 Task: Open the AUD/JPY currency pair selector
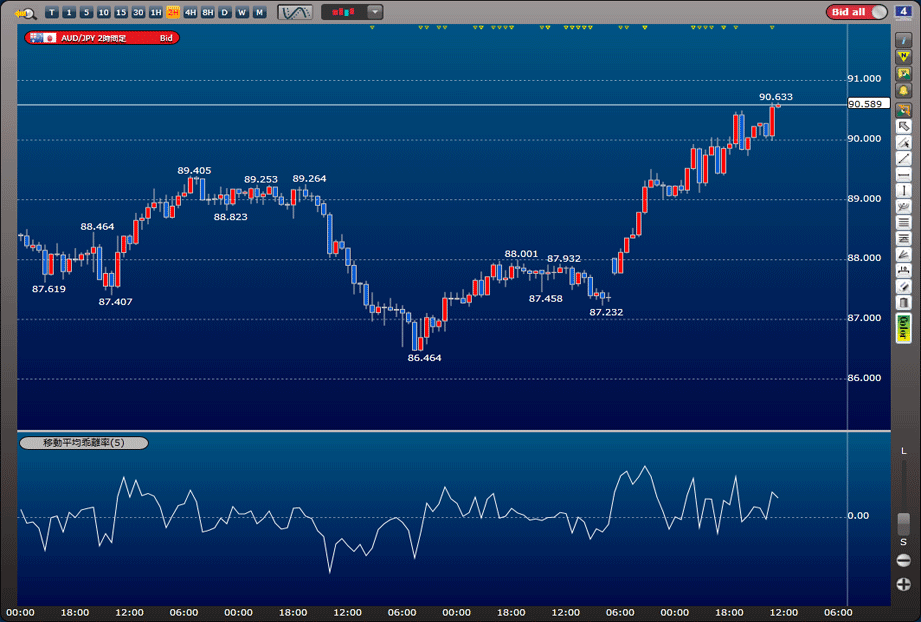(101, 38)
